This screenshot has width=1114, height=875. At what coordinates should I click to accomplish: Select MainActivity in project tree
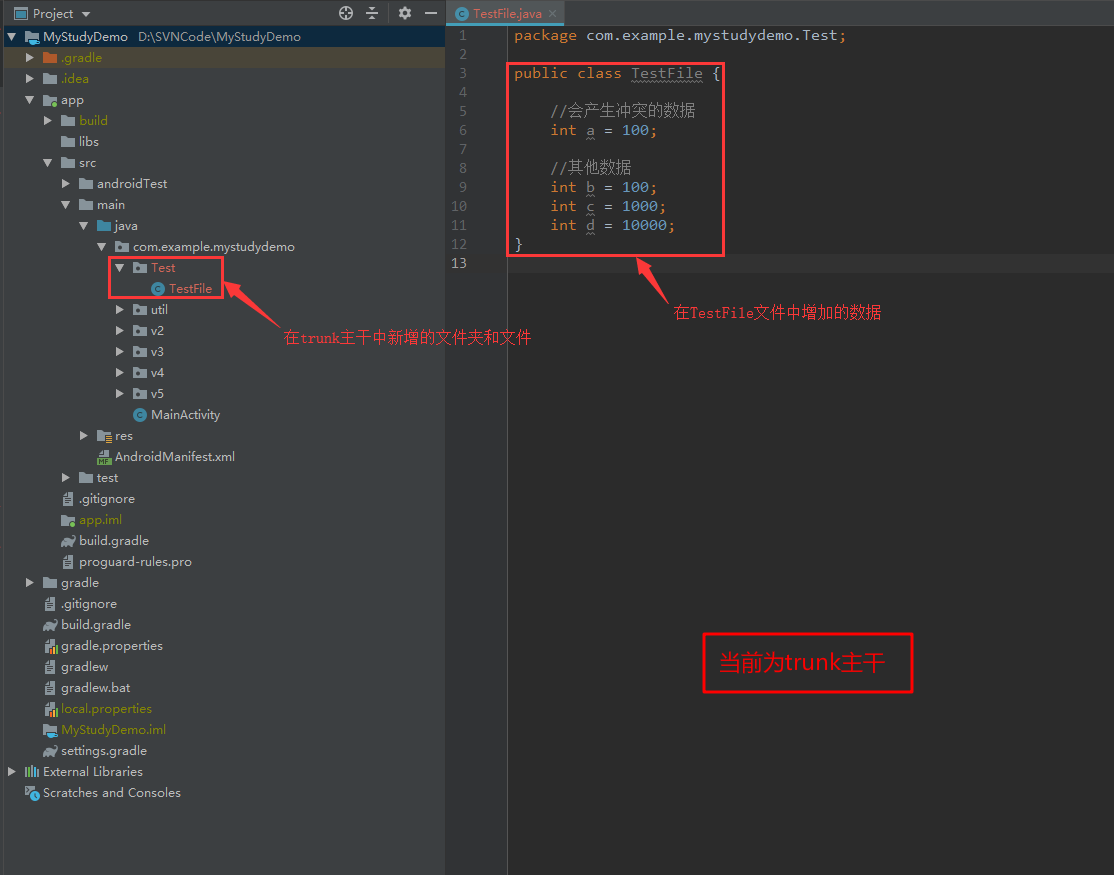[x=185, y=415]
